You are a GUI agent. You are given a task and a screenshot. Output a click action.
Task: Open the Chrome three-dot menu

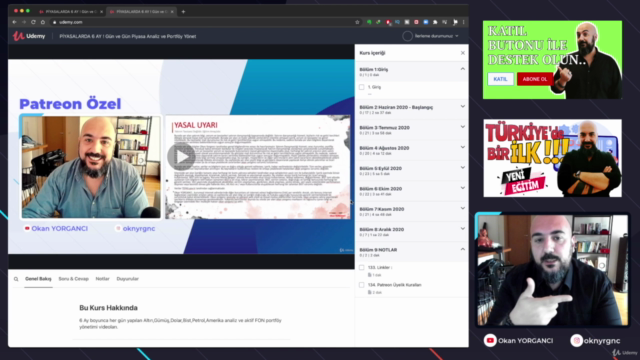pyautogui.click(x=463, y=22)
